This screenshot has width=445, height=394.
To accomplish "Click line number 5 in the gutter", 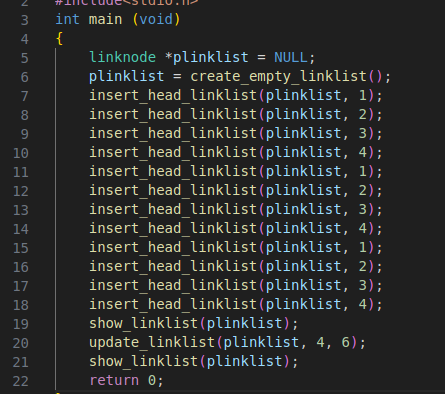I will coord(24,58).
